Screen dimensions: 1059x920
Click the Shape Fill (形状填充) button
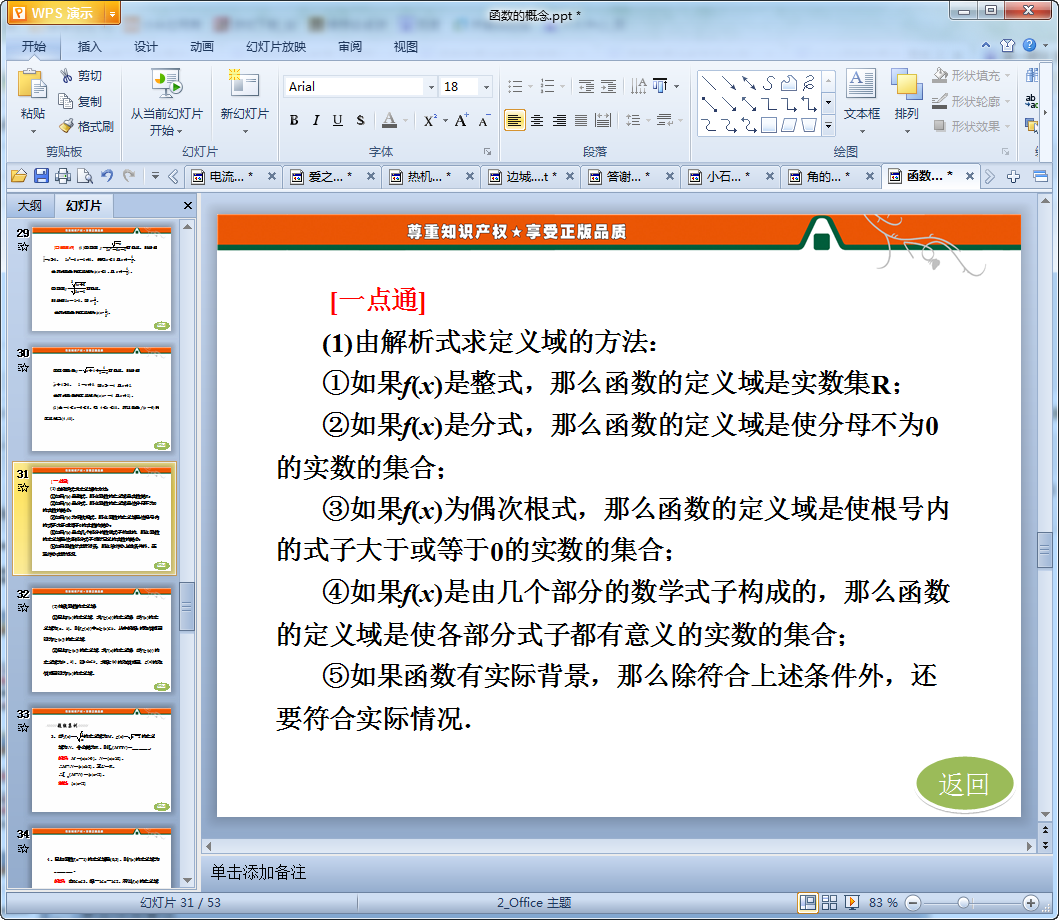click(x=971, y=76)
